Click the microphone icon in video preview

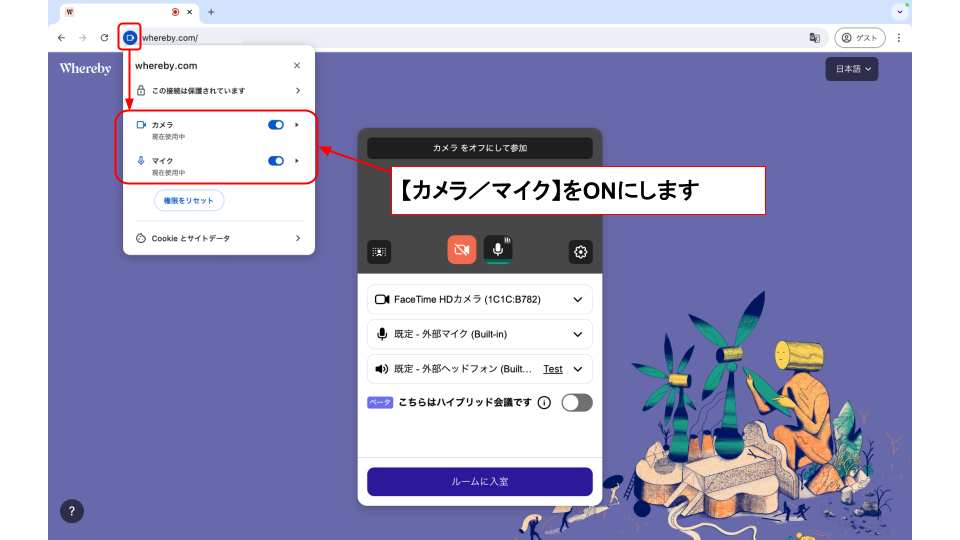pyautogui.click(x=498, y=250)
